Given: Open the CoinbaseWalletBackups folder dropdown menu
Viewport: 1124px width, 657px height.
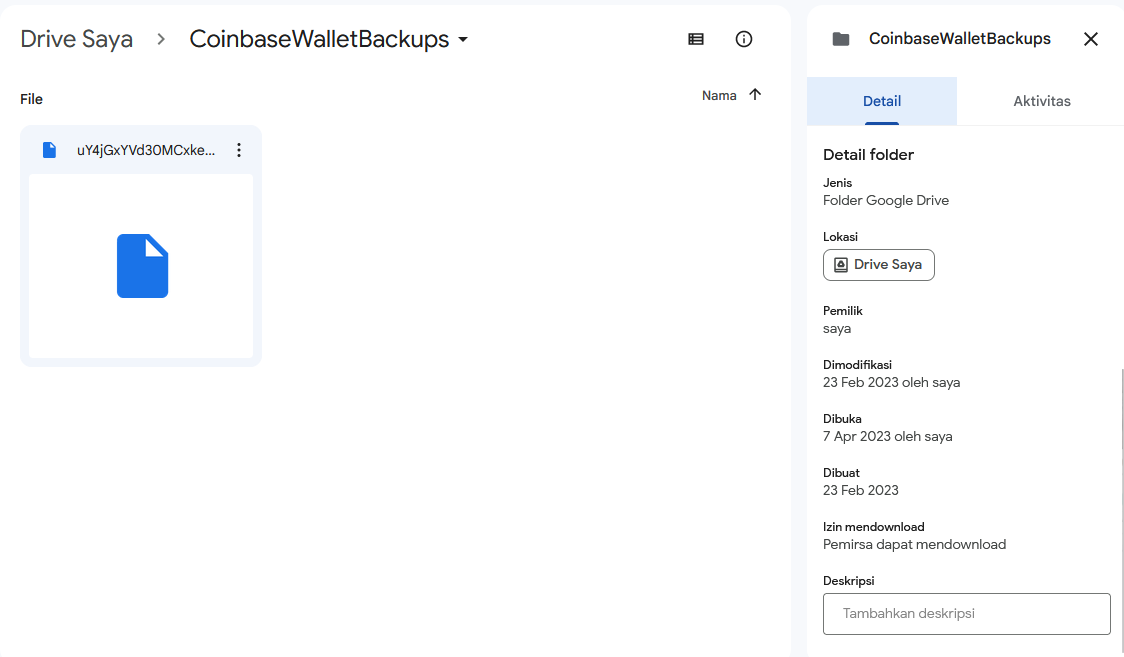Looking at the screenshot, I should pyautogui.click(x=463, y=39).
